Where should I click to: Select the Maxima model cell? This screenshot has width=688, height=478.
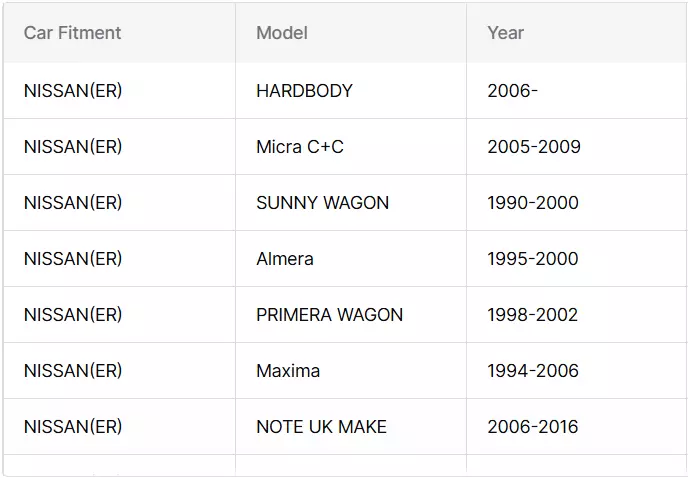coord(351,371)
